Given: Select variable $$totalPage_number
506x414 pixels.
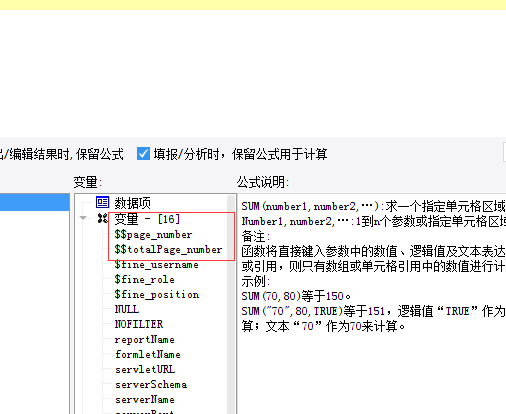Looking at the screenshot, I should coord(168,250).
